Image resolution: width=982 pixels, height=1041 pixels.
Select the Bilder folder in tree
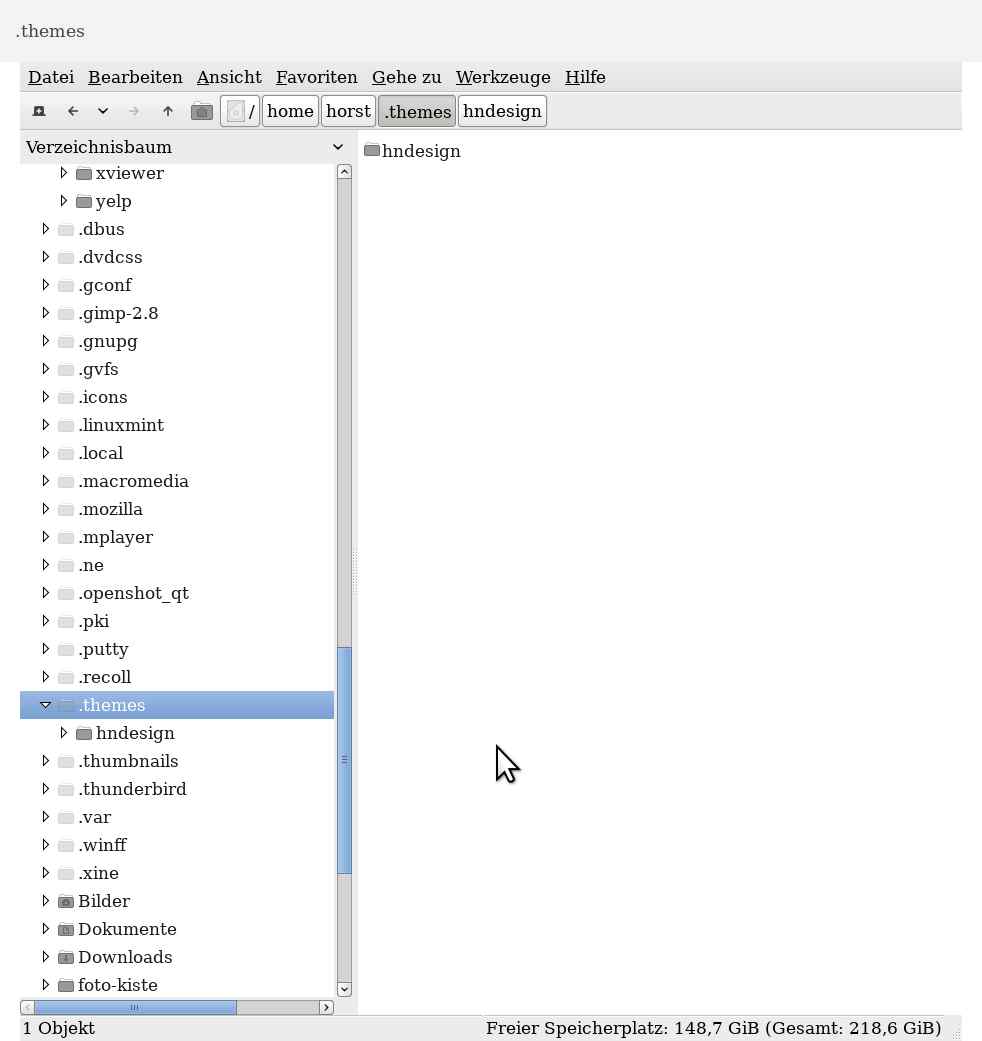click(x=104, y=901)
